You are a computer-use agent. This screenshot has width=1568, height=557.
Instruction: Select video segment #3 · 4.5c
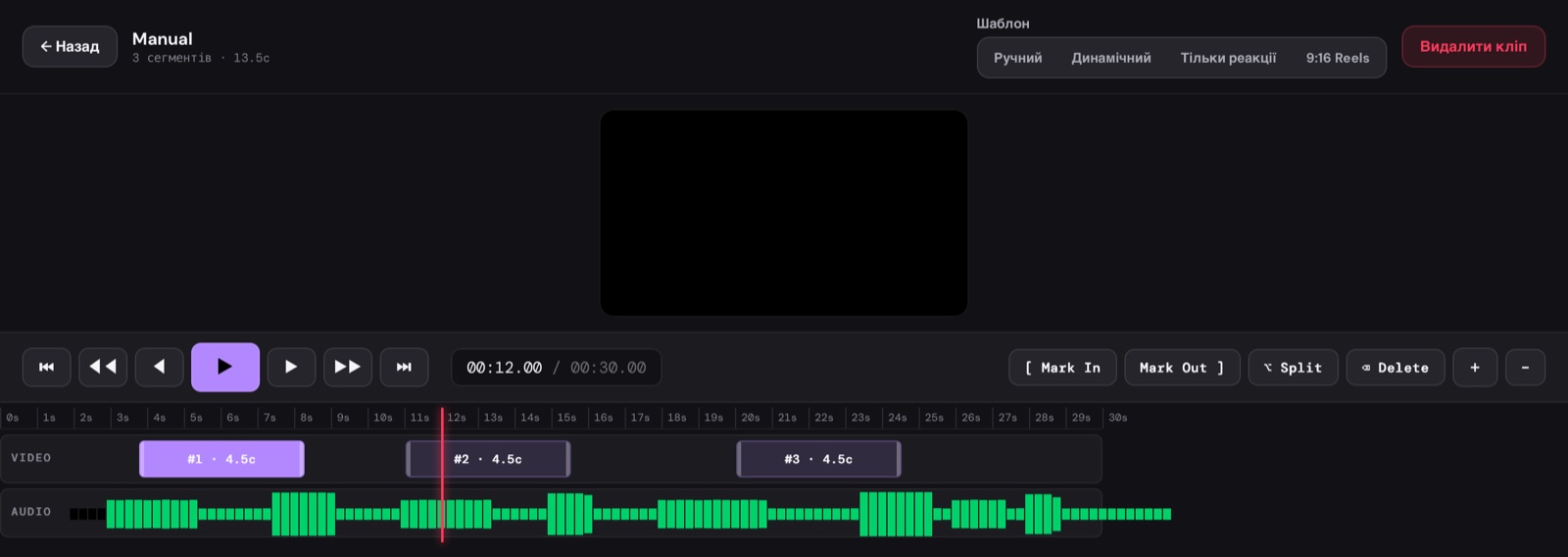[x=818, y=459]
